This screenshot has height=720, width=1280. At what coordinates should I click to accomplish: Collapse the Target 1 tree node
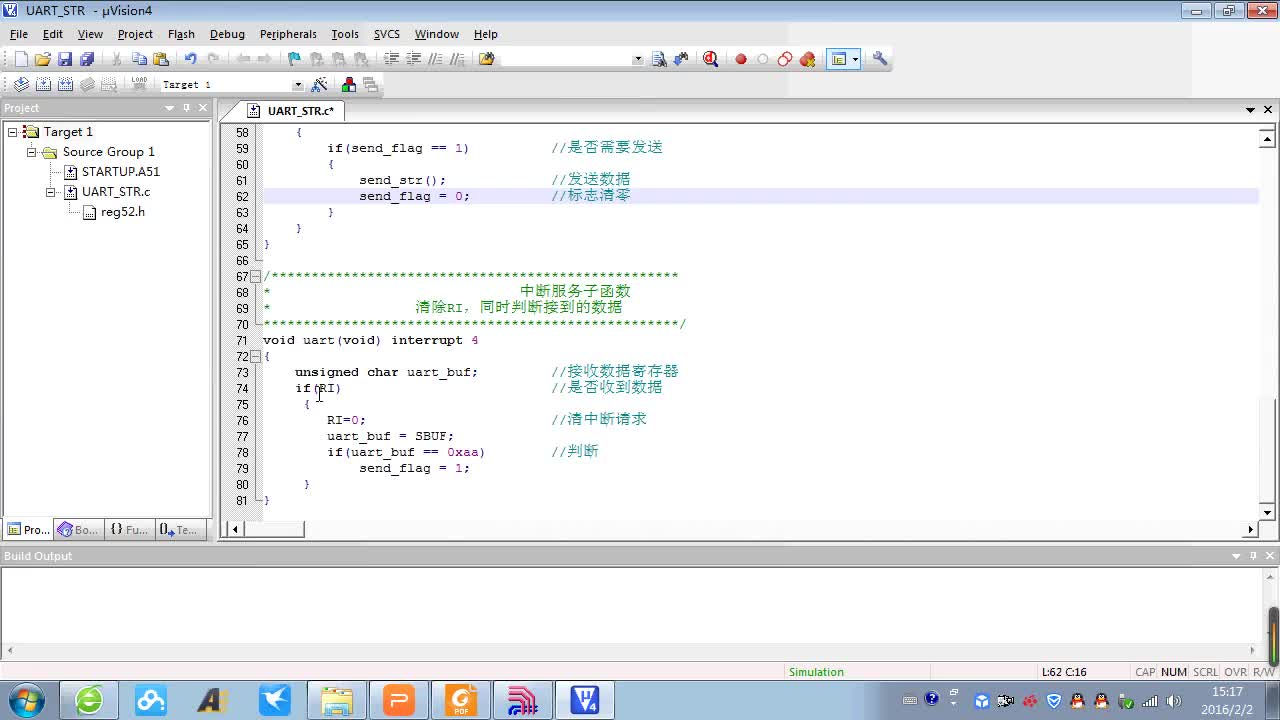[13, 132]
